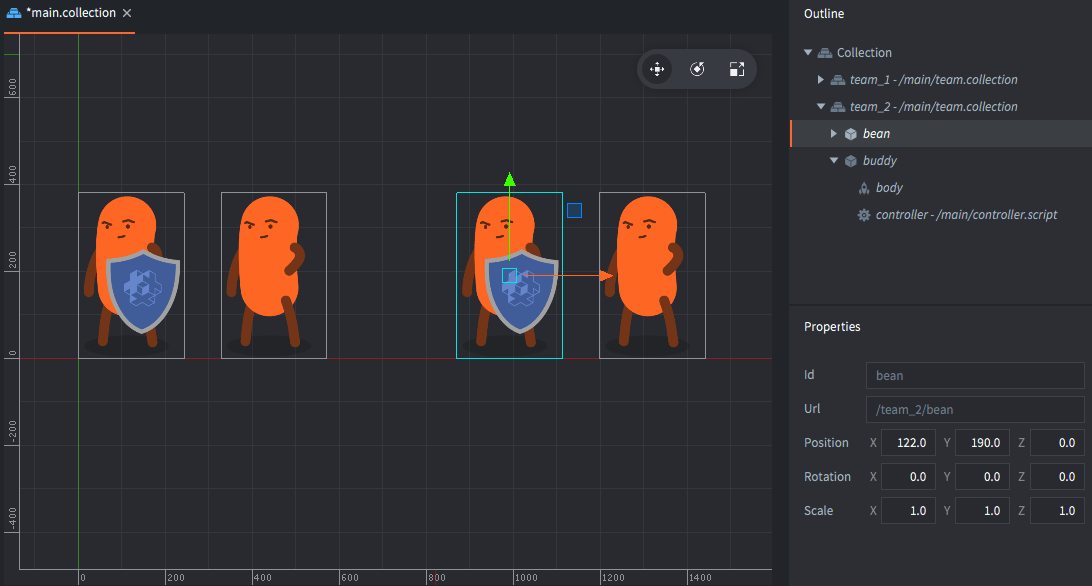Collapse the team_2 collection node
Viewport: 1092px width, 586px height.
pyautogui.click(x=821, y=107)
